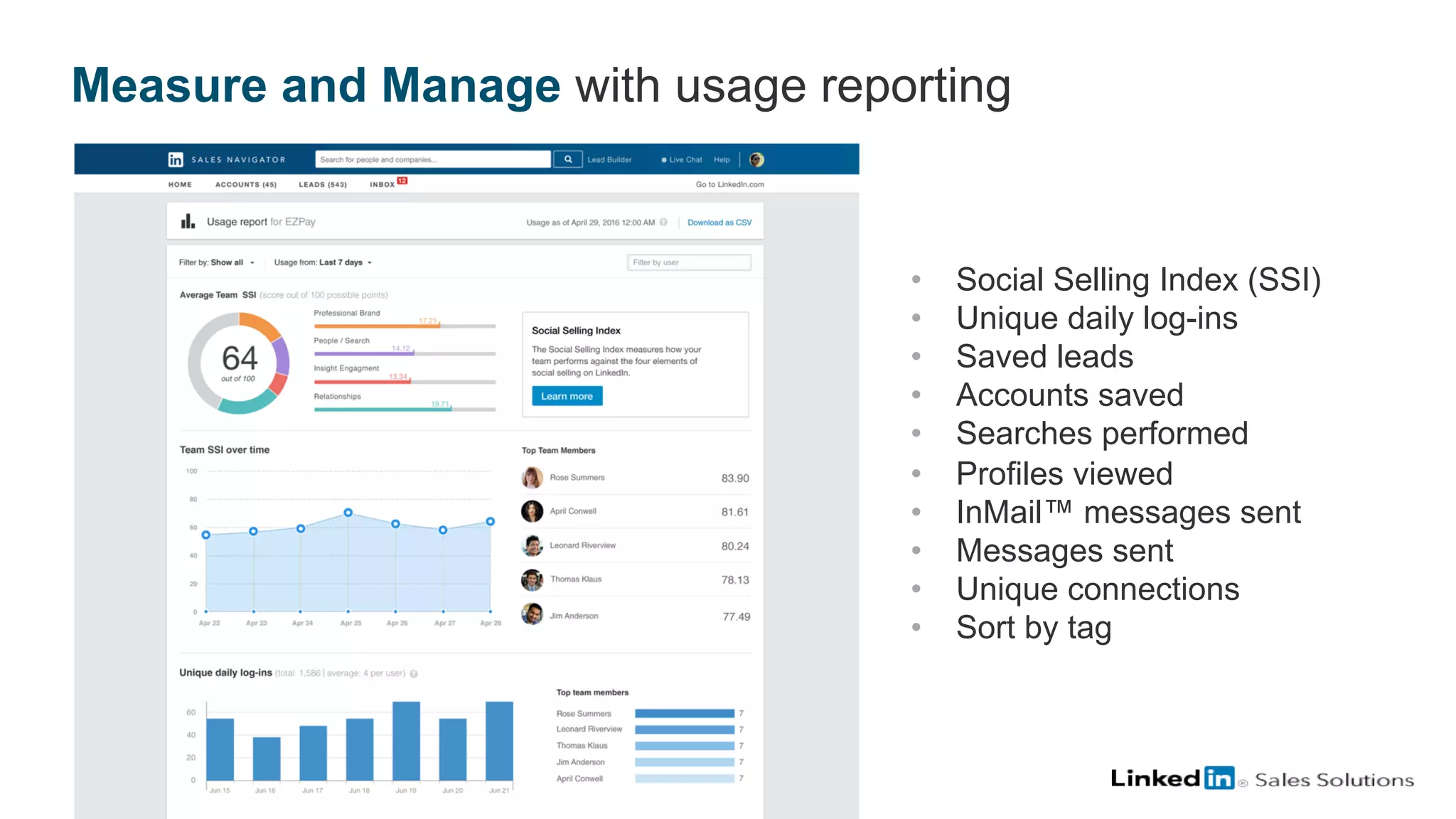Click the People / Search score bar

pyautogui.click(x=405, y=353)
